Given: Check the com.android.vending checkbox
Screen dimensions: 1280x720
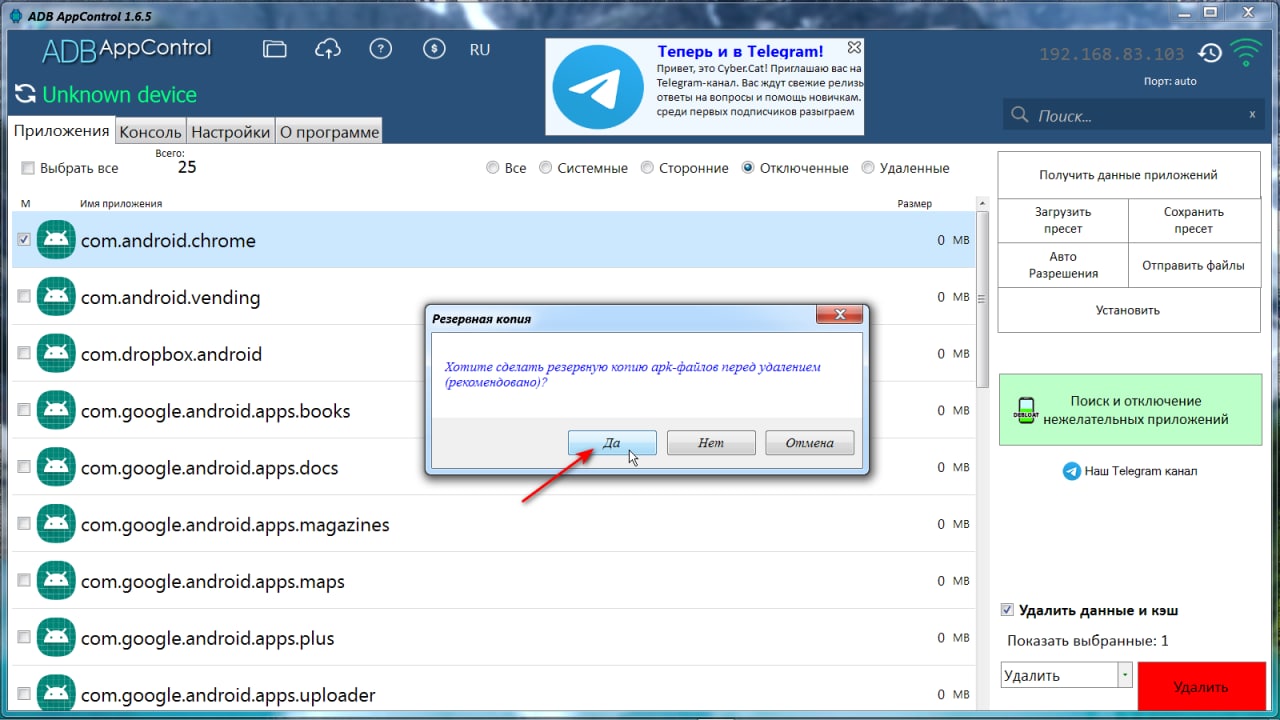Looking at the screenshot, I should tap(24, 297).
